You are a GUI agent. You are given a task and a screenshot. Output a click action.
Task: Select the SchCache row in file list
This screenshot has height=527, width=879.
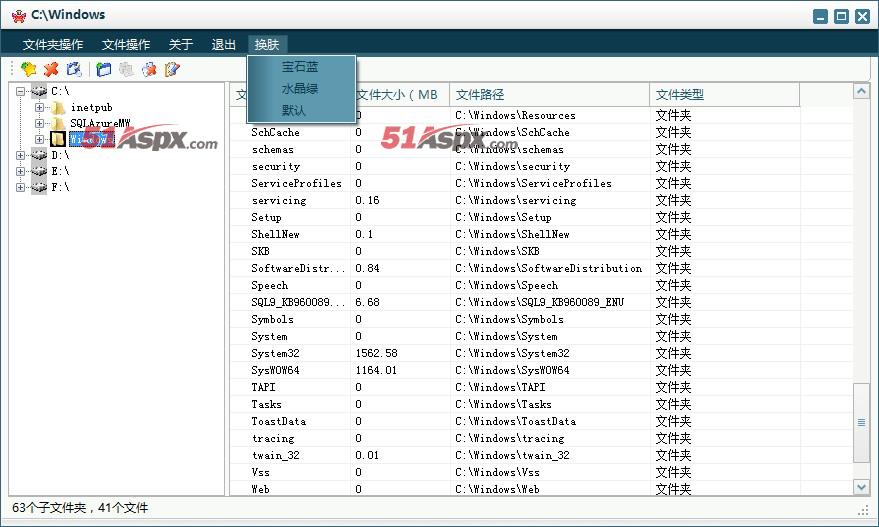tap(542, 132)
